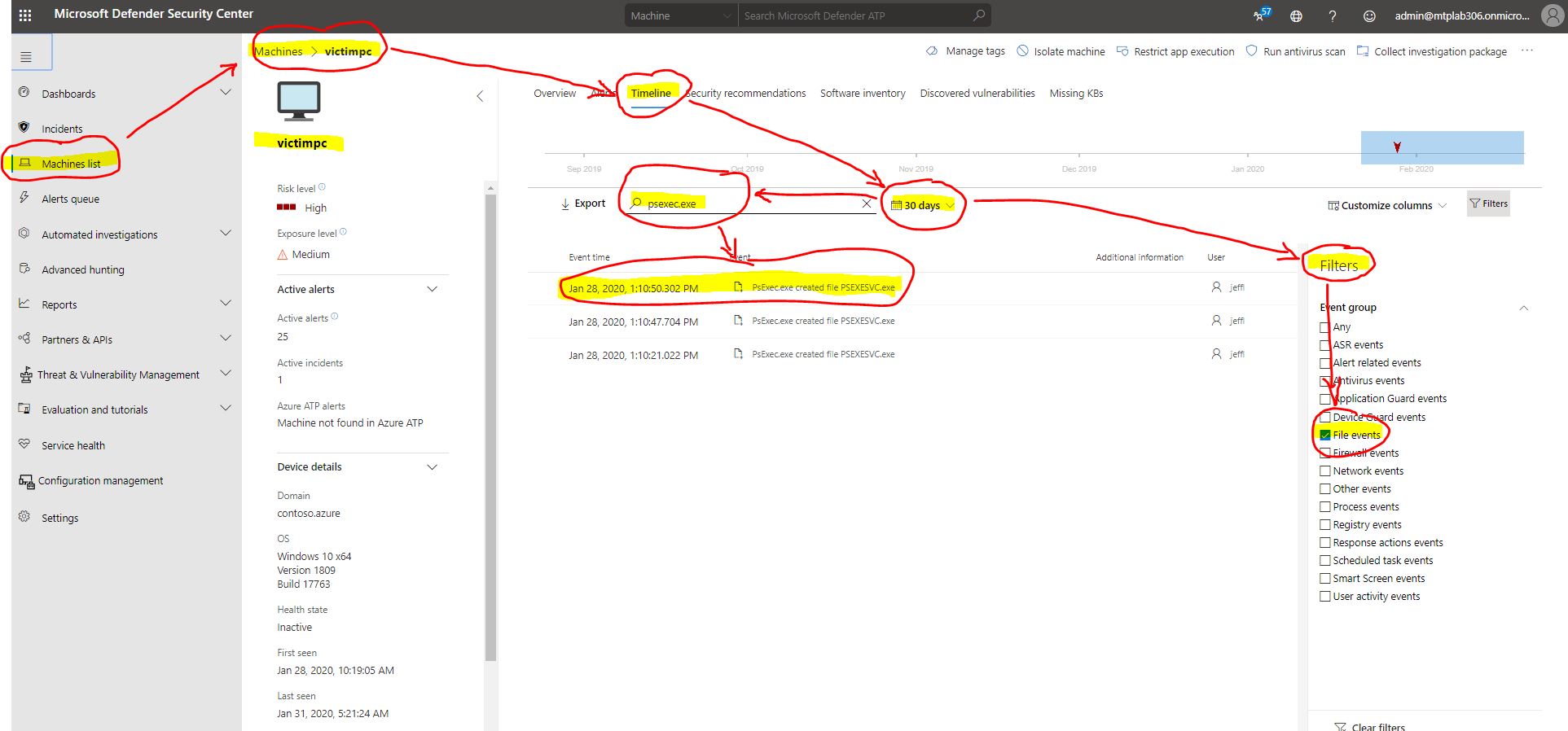1568x731 pixels.
Task: Click Collect investigation package in the toolbar
Action: pos(1431,51)
